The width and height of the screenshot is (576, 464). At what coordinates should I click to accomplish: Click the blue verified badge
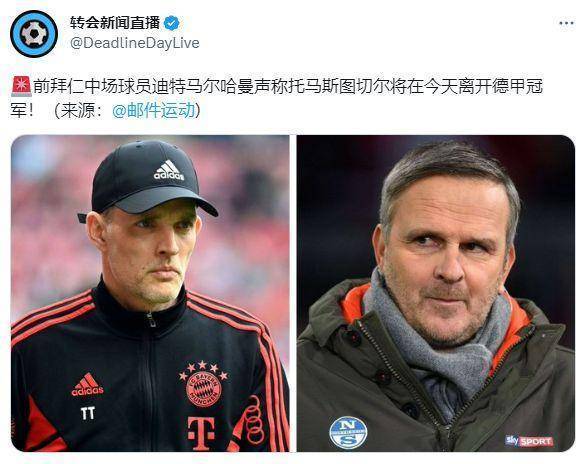click(172, 24)
